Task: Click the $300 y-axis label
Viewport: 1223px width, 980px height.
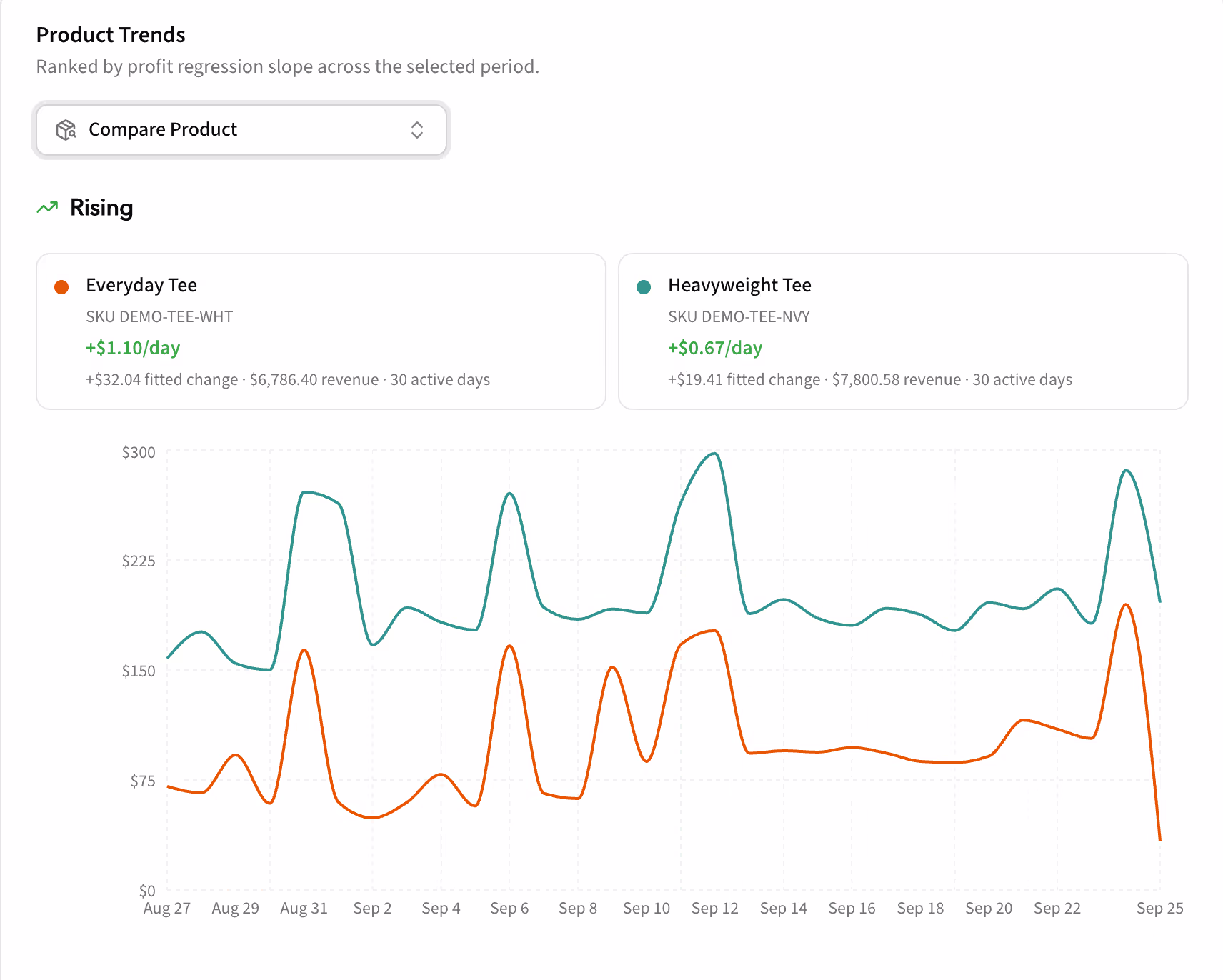Action: (x=139, y=453)
